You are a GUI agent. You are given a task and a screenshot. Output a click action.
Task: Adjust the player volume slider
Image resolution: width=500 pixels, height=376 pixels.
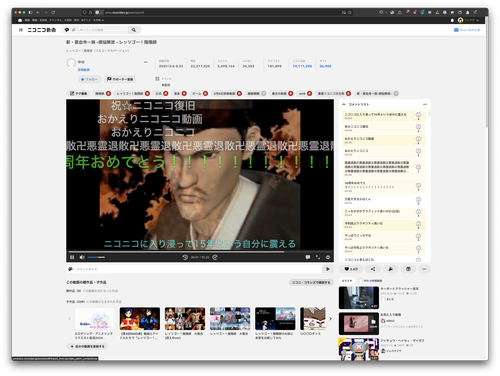[x=96, y=257]
